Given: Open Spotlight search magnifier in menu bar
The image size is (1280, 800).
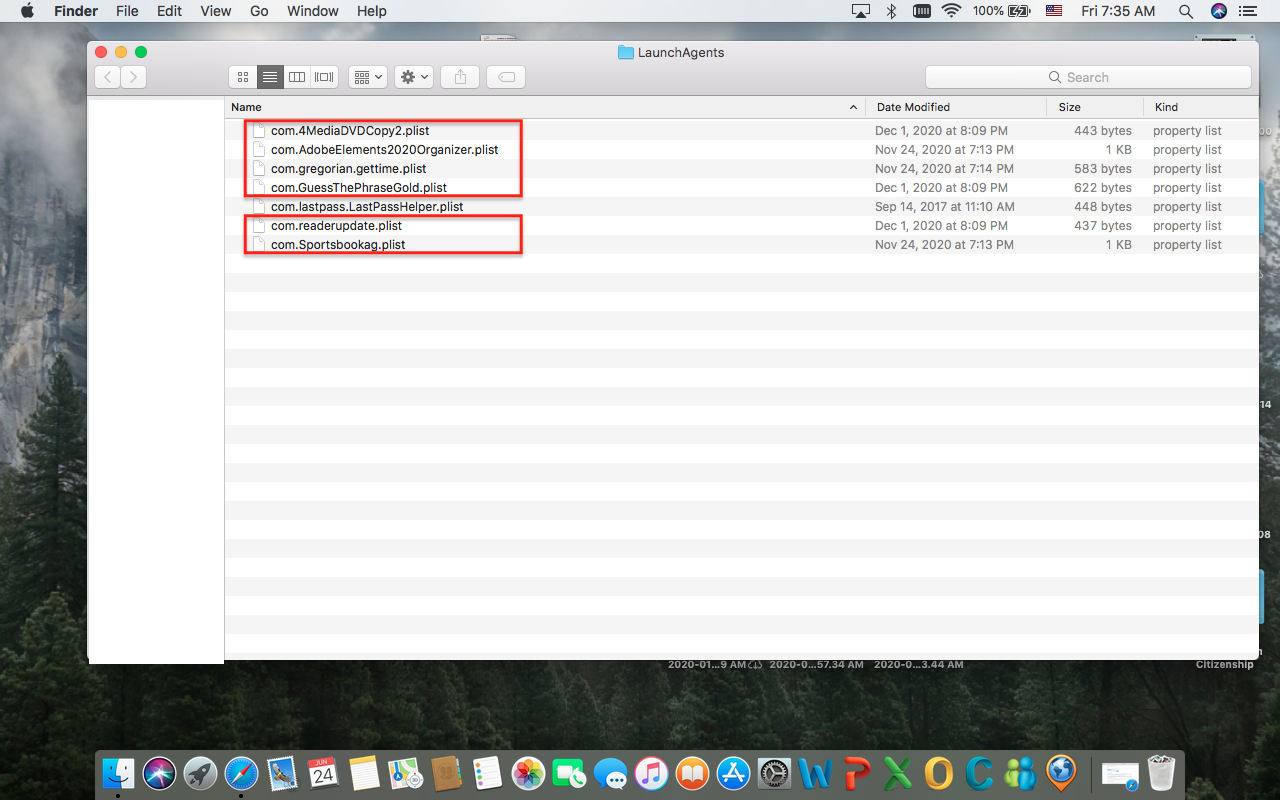Looking at the screenshot, I should coord(1186,11).
